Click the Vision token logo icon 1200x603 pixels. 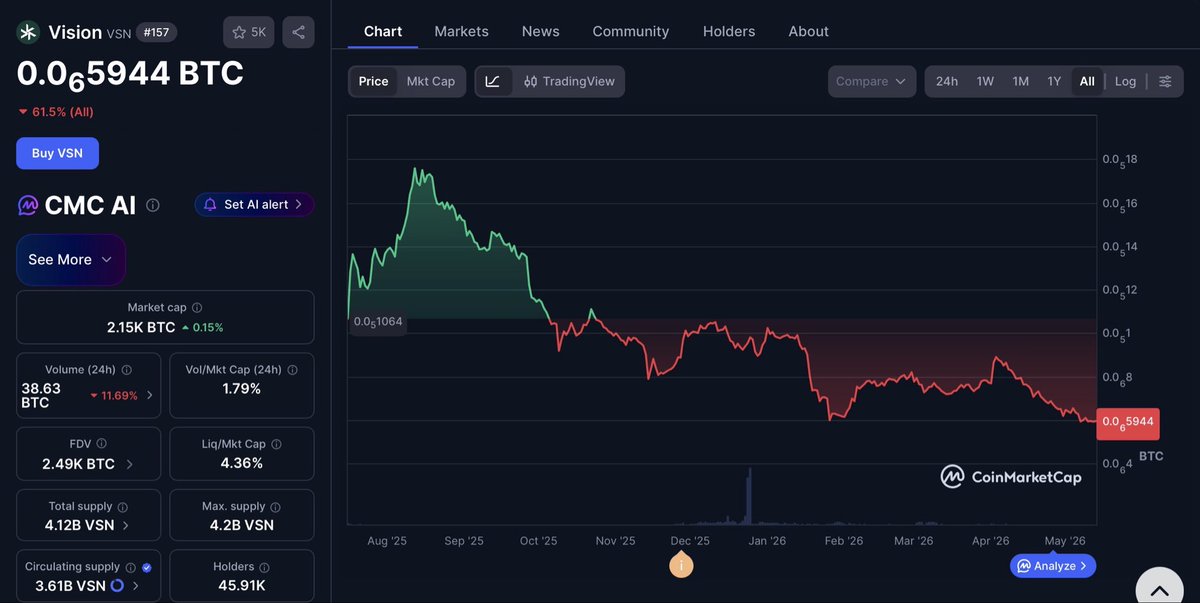[x=28, y=33]
